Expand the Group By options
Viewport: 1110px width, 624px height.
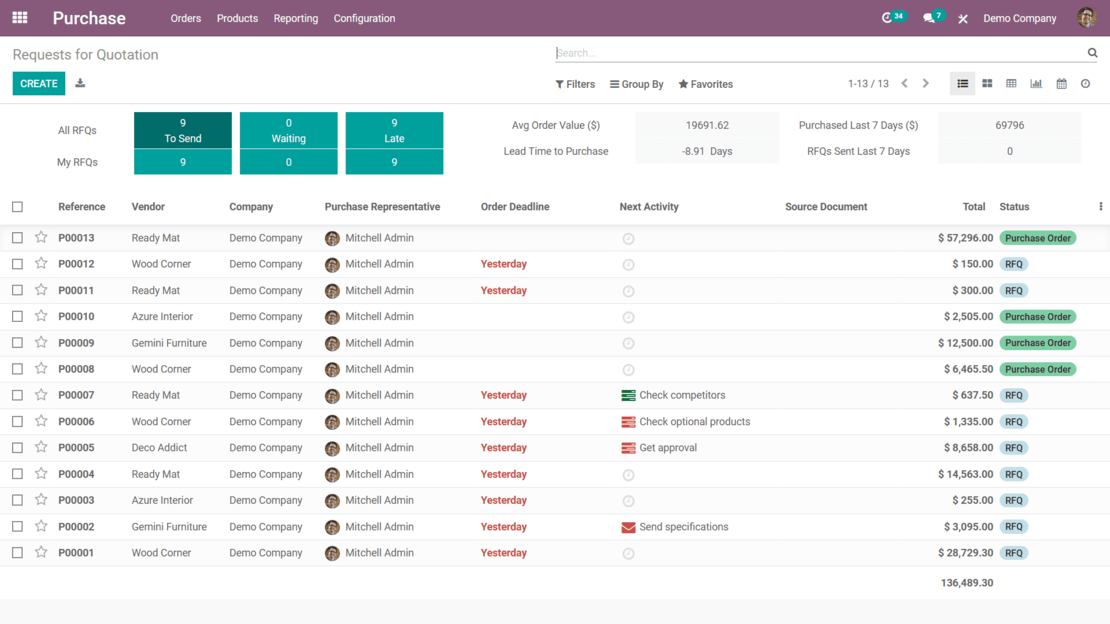click(636, 84)
